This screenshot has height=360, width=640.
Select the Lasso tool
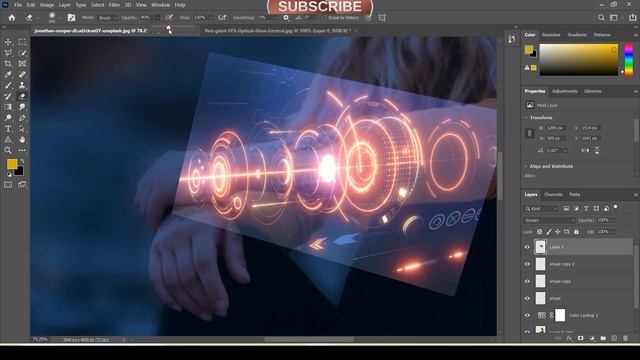(8, 53)
